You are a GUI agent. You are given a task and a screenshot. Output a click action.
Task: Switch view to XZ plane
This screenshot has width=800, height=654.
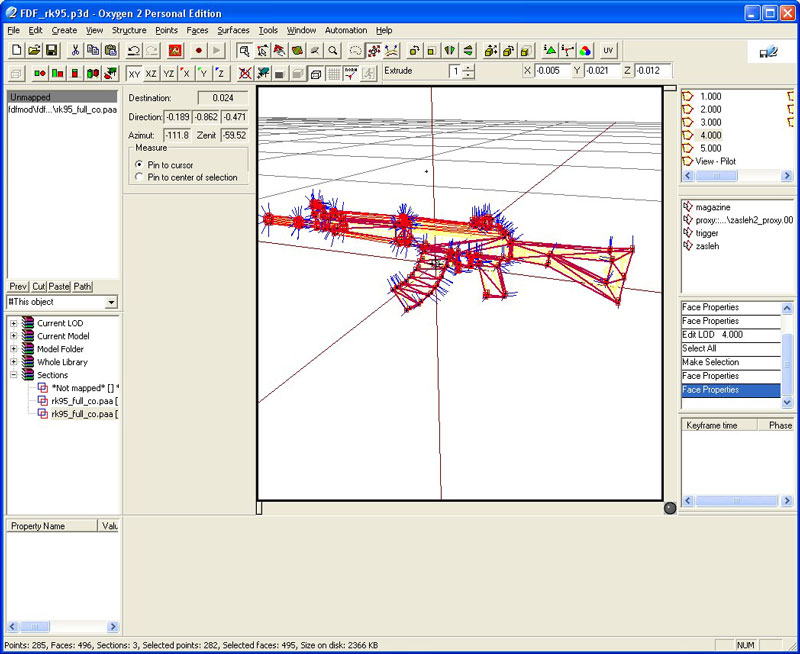pyautogui.click(x=151, y=73)
